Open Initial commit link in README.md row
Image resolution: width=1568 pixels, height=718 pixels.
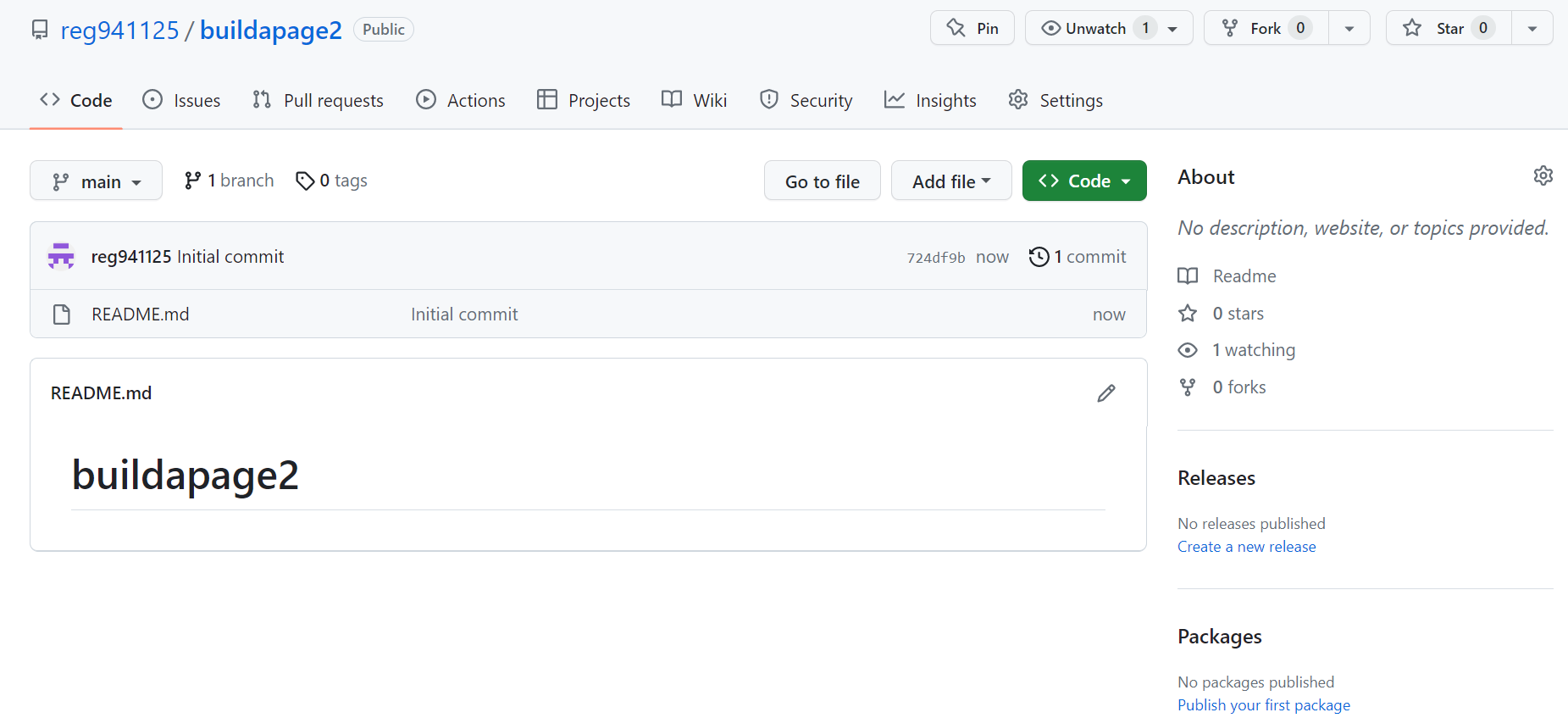click(x=464, y=314)
